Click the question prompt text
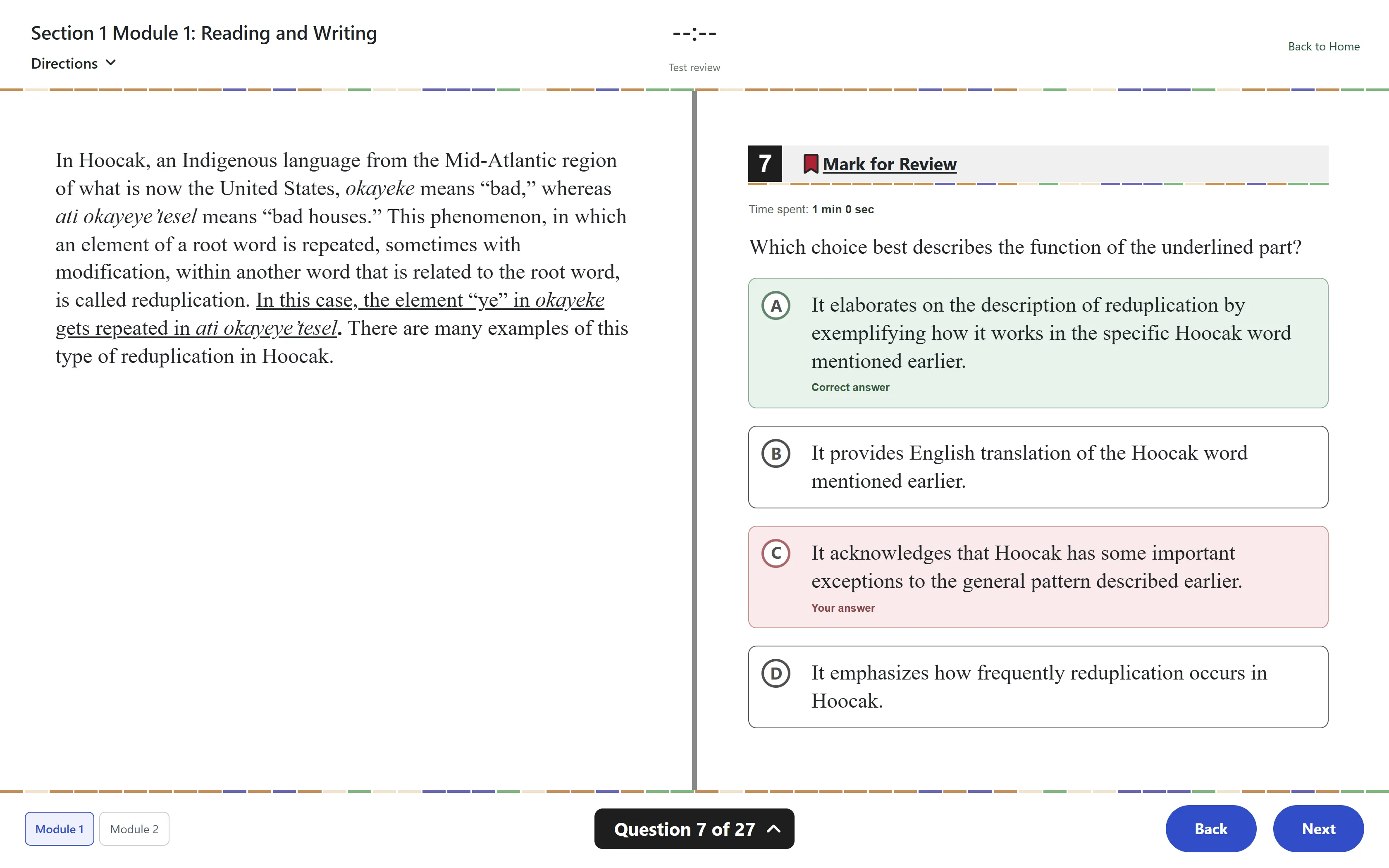The height and width of the screenshot is (868, 1389). [x=1025, y=248]
